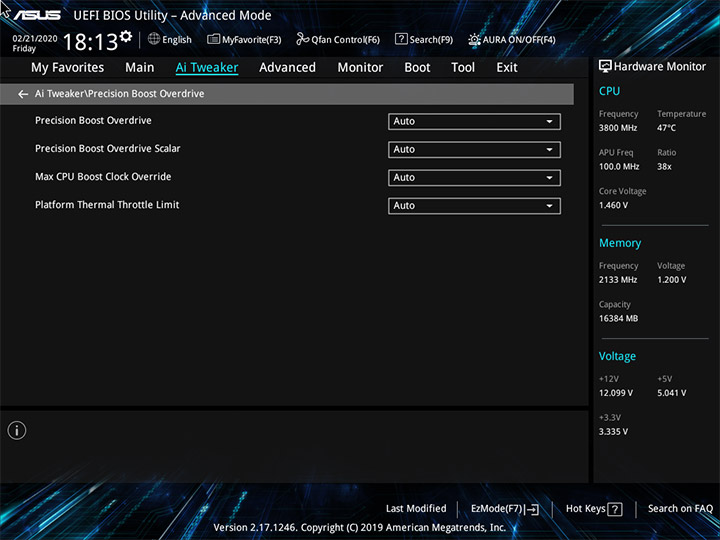Open the Tool tab
The height and width of the screenshot is (540, 720).
463,68
